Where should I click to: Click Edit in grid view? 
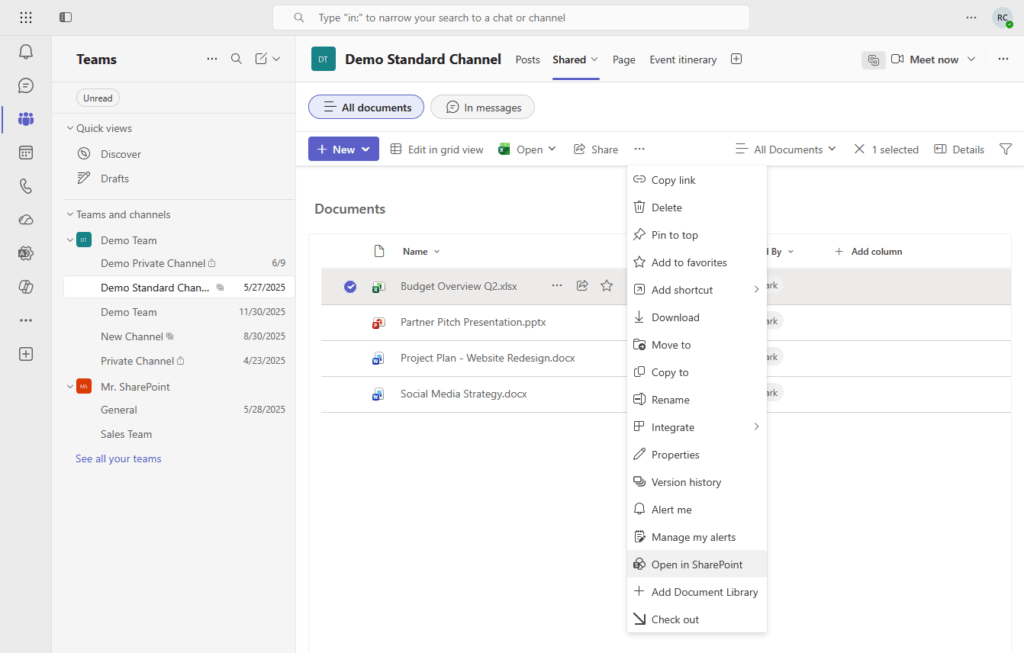click(437, 149)
